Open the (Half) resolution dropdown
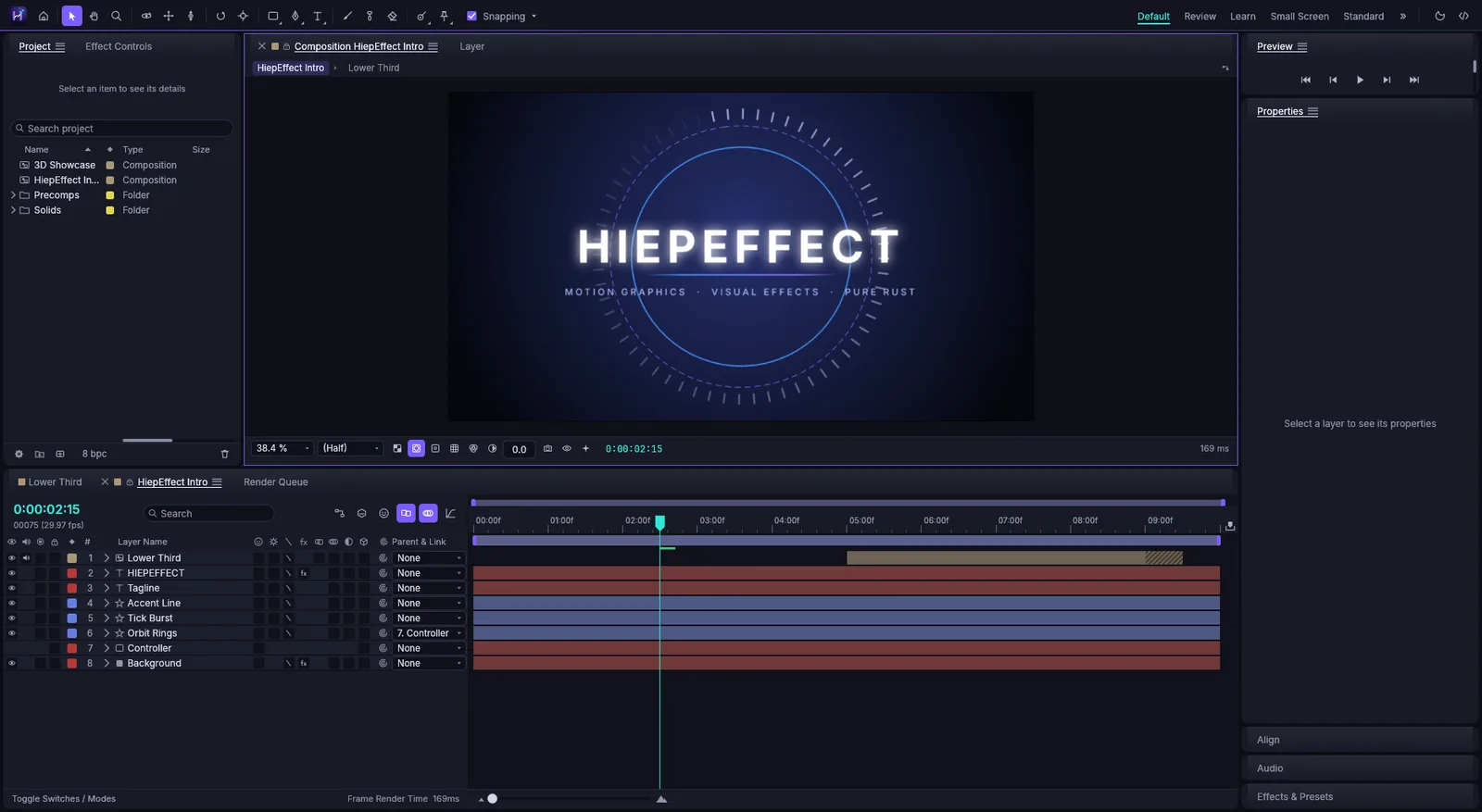 pos(350,448)
